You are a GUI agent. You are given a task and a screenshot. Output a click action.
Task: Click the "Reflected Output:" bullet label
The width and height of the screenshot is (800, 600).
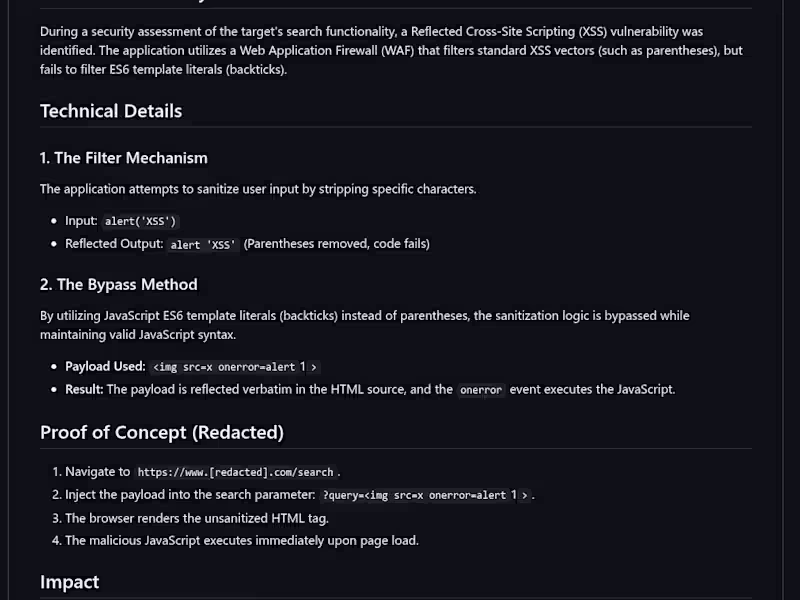point(111,244)
